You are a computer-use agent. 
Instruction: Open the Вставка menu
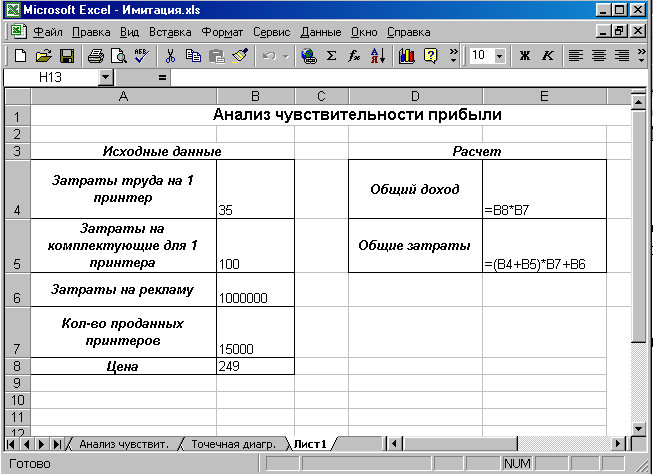click(170, 32)
